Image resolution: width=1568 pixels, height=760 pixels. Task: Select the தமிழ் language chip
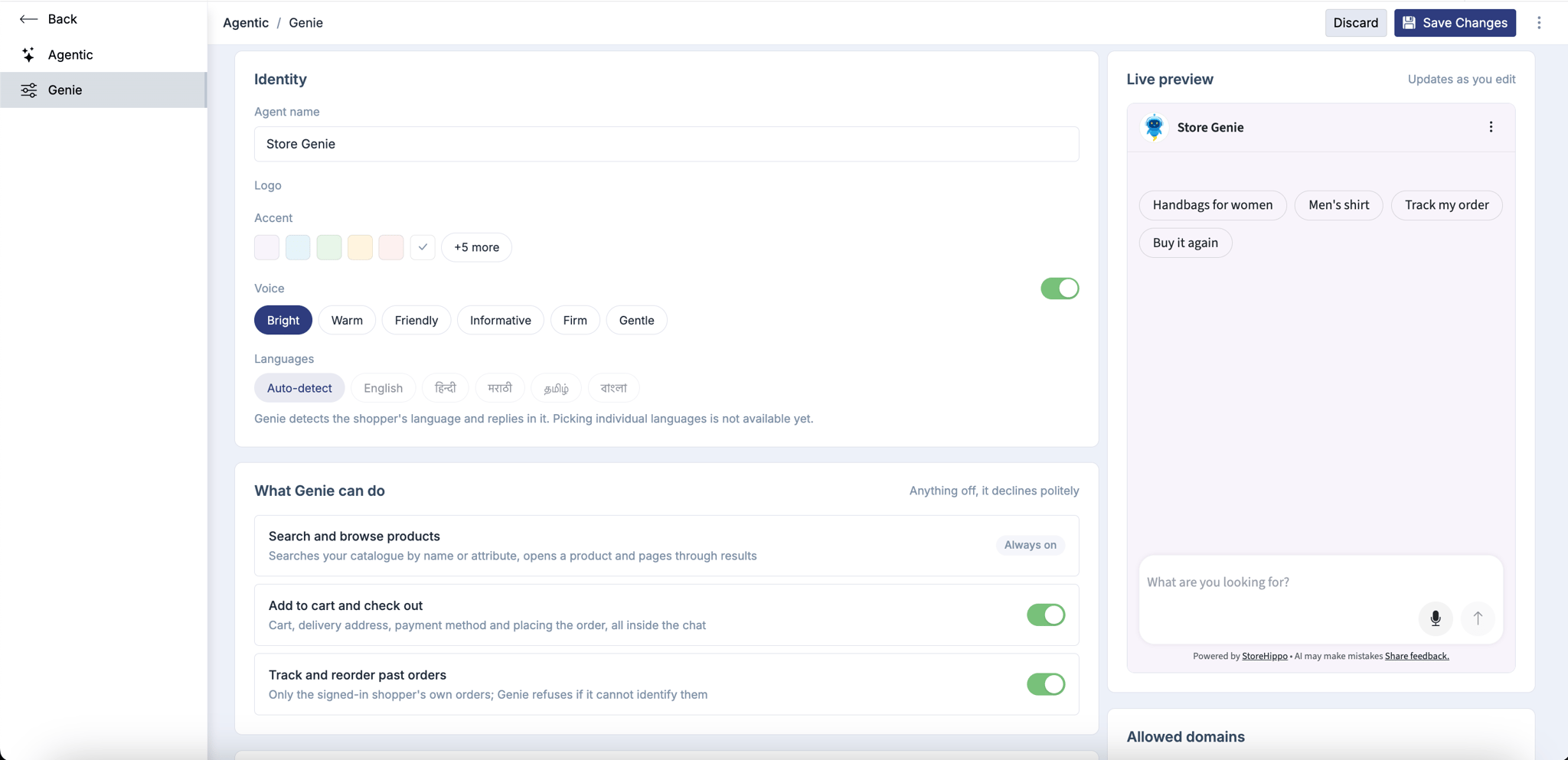tap(557, 388)
